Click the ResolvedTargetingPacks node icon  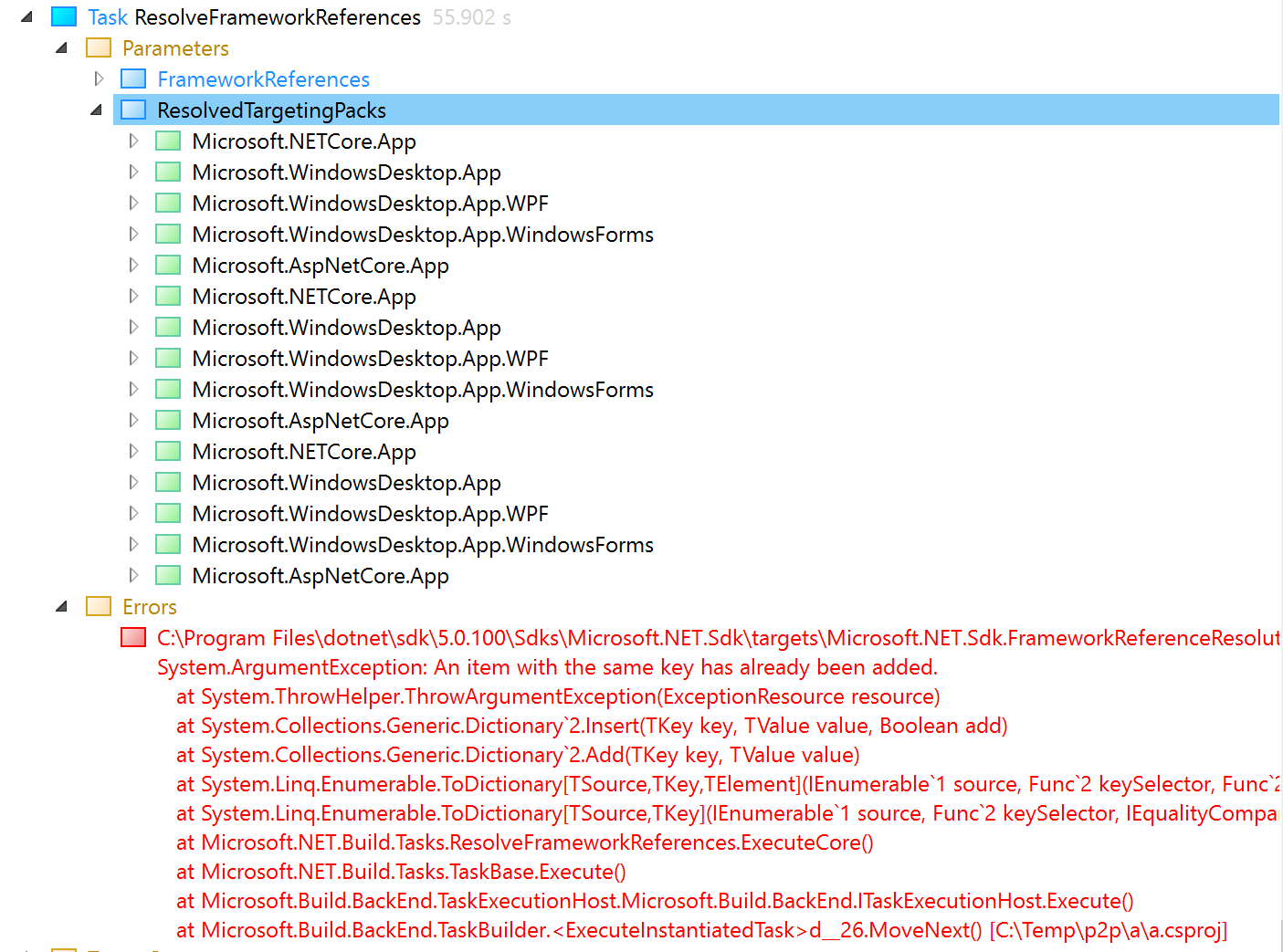133,110
